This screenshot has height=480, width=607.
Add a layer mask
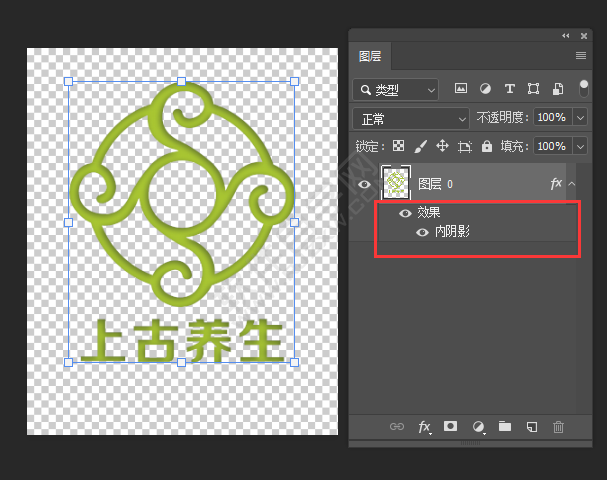451,427
